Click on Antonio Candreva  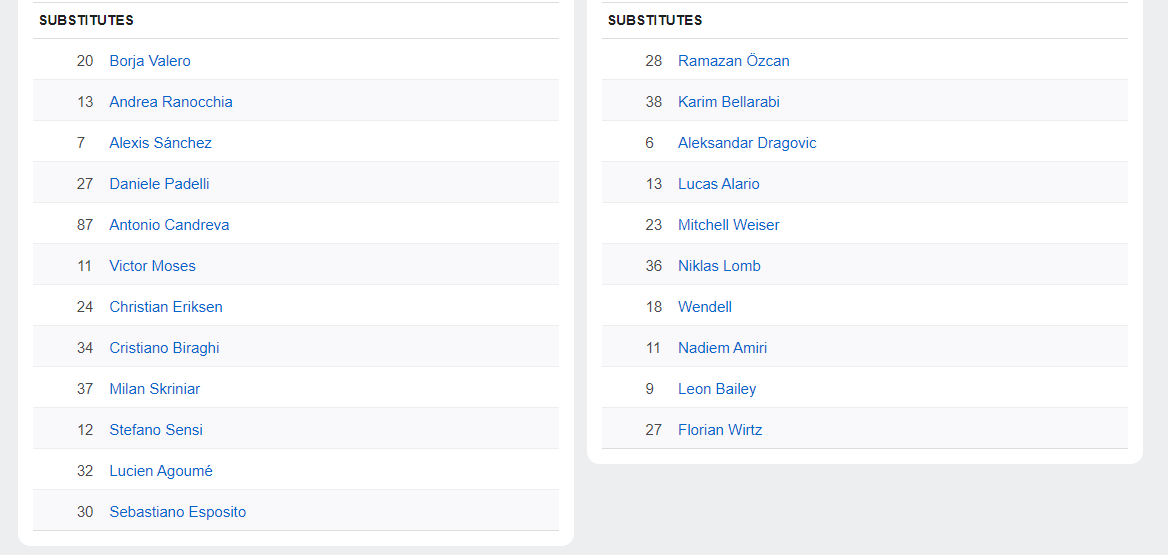pyautogui.click(x=169, y=225)
